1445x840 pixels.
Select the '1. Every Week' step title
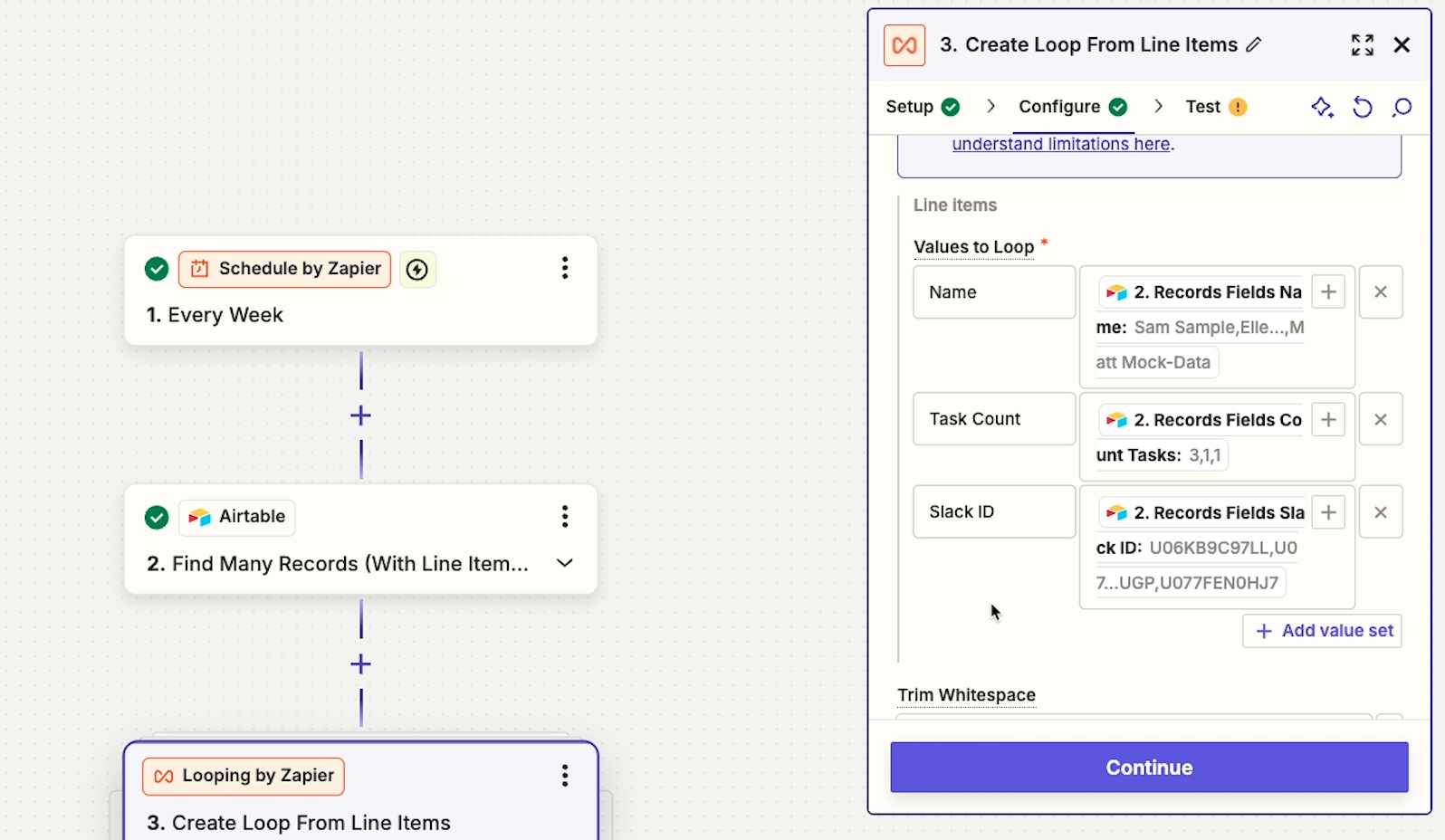[x=215, y=315]
